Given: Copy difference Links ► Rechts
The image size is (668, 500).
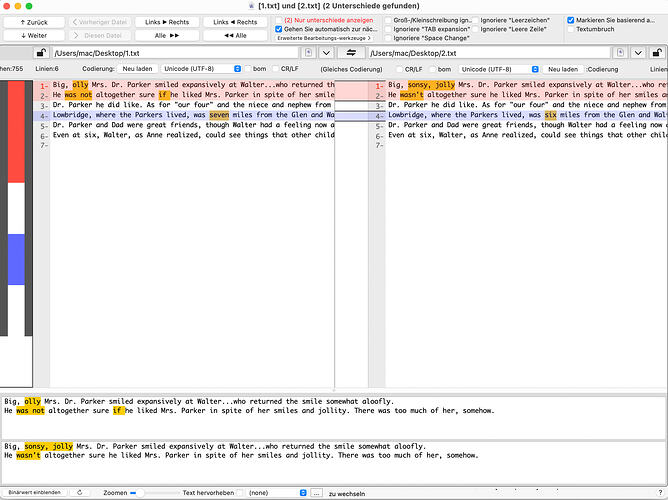Looking at the screenshot, I should (167, 22).
